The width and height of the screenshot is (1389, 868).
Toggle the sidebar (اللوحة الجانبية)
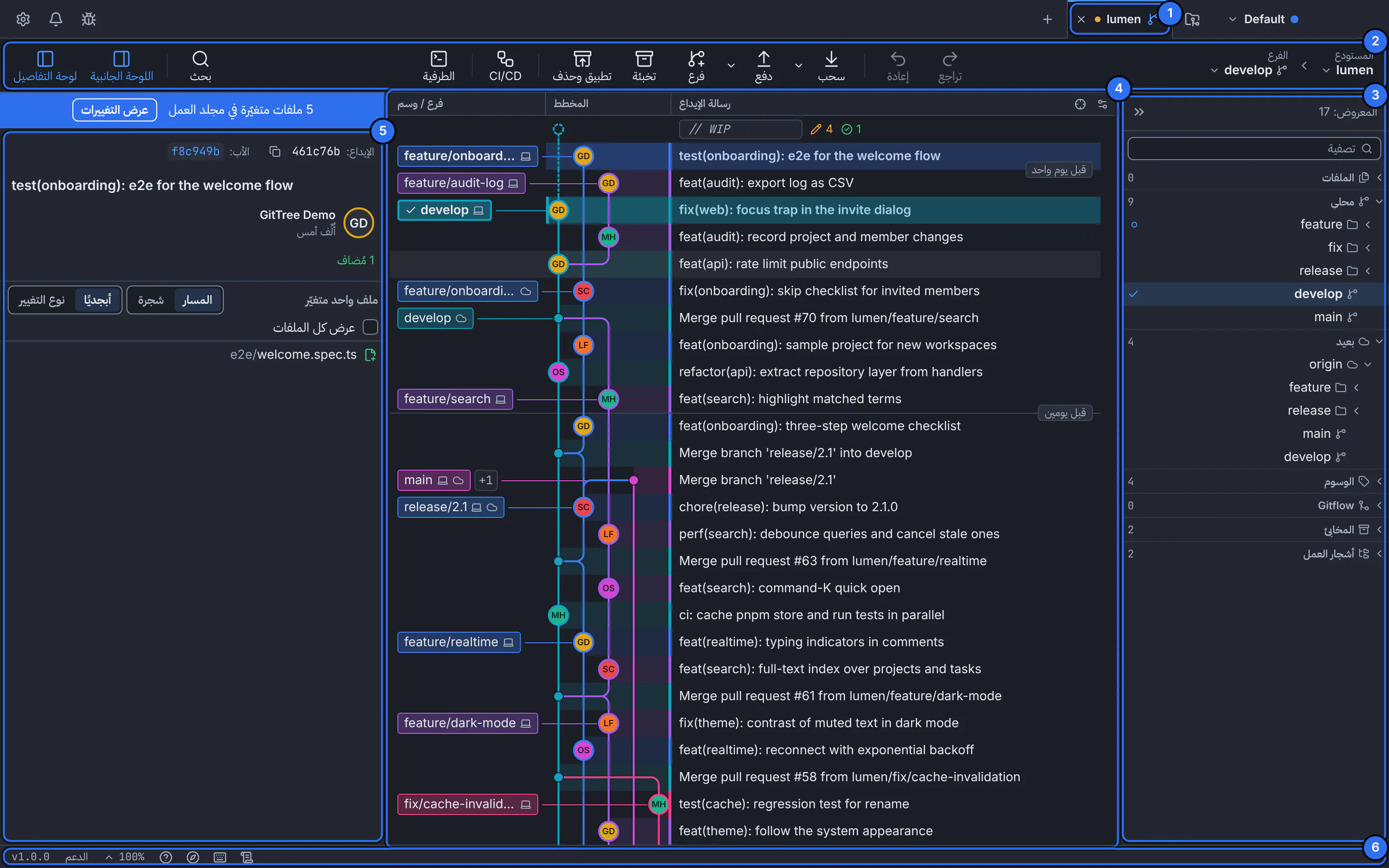pos(122,66)
